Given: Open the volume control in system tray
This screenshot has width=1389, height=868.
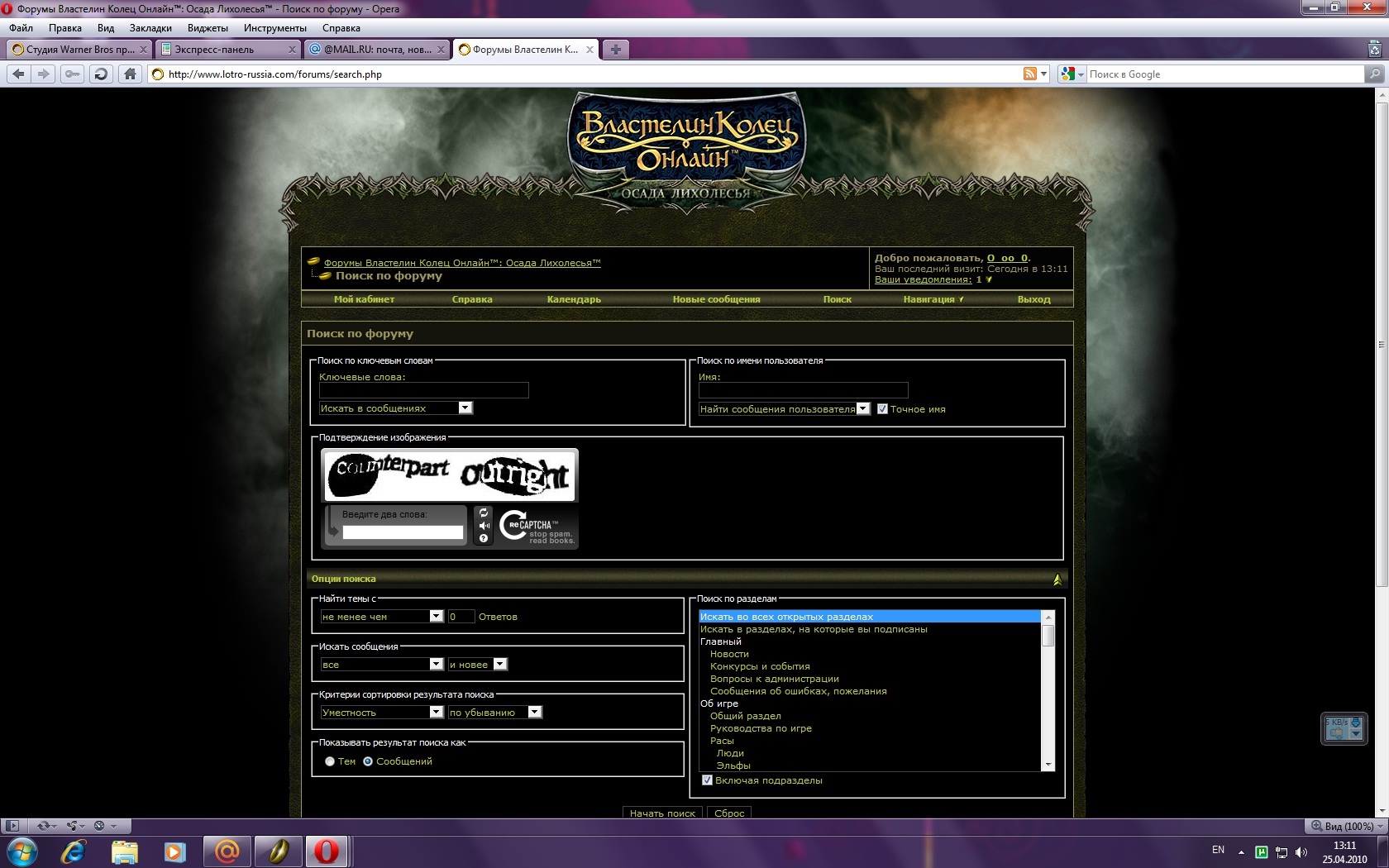Looking at the screenshot, I should [1301, 851].
